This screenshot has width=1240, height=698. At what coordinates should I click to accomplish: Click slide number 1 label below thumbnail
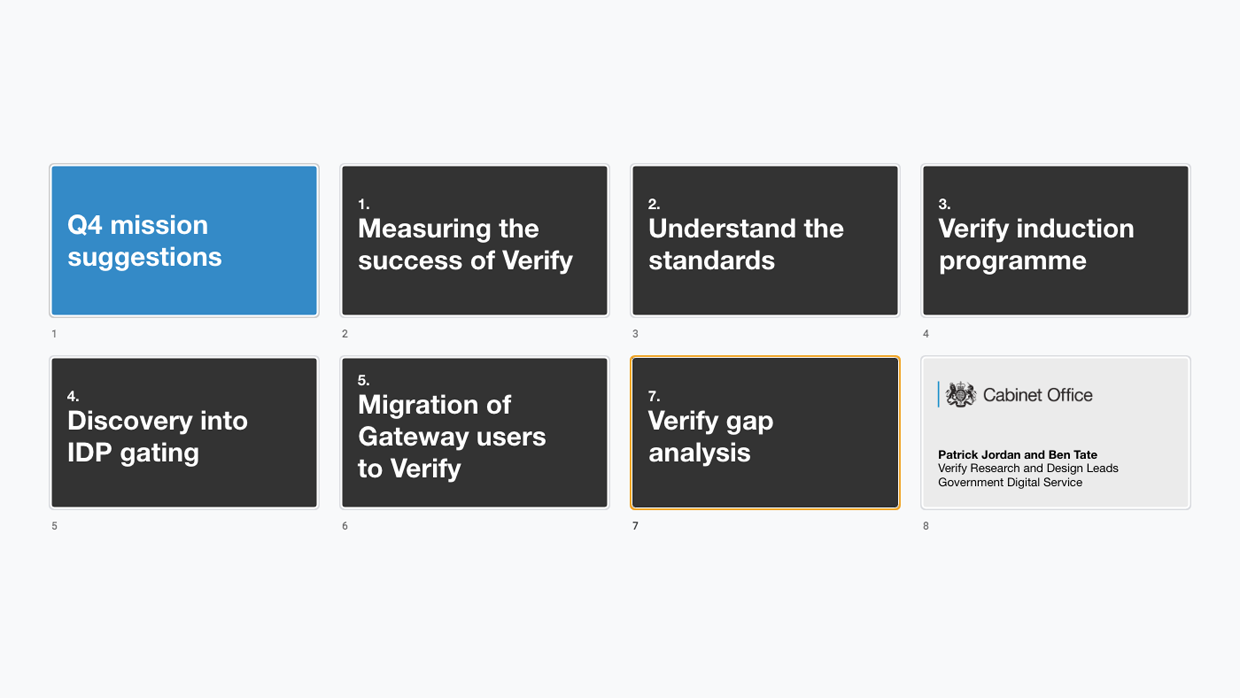(x=54, y=334)
